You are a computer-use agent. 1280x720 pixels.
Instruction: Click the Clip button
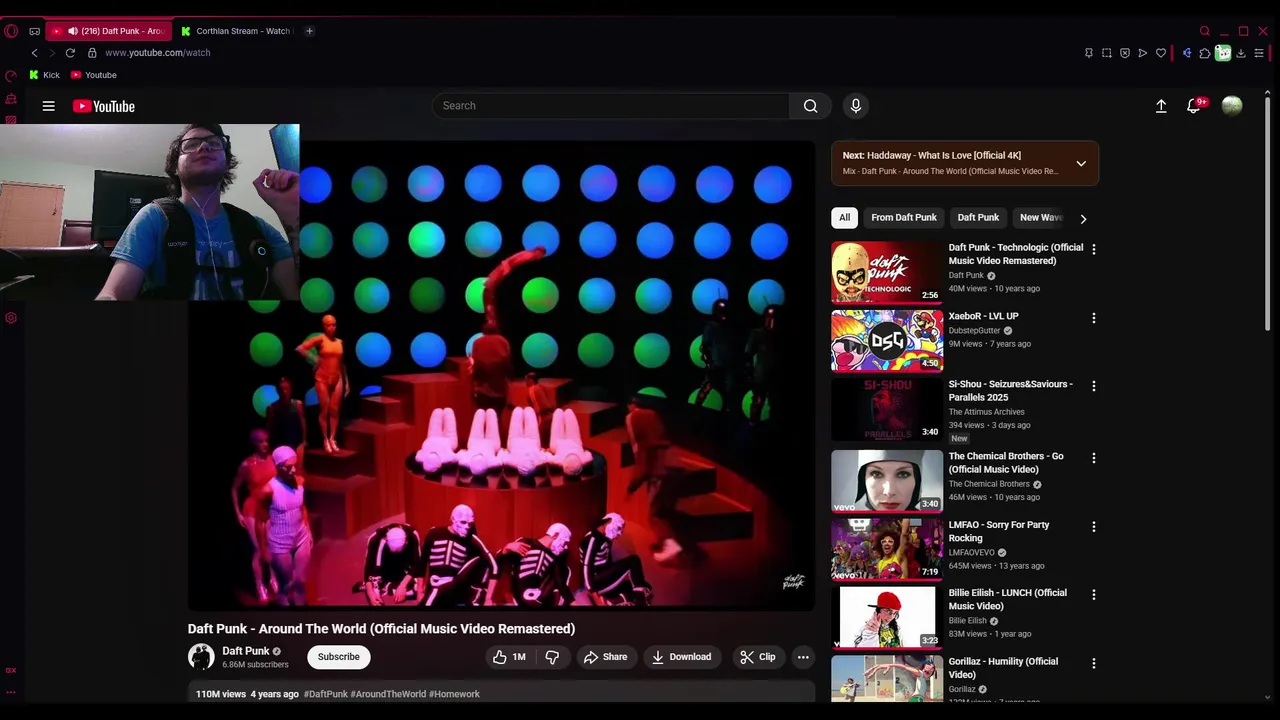[x=757, y=657]
